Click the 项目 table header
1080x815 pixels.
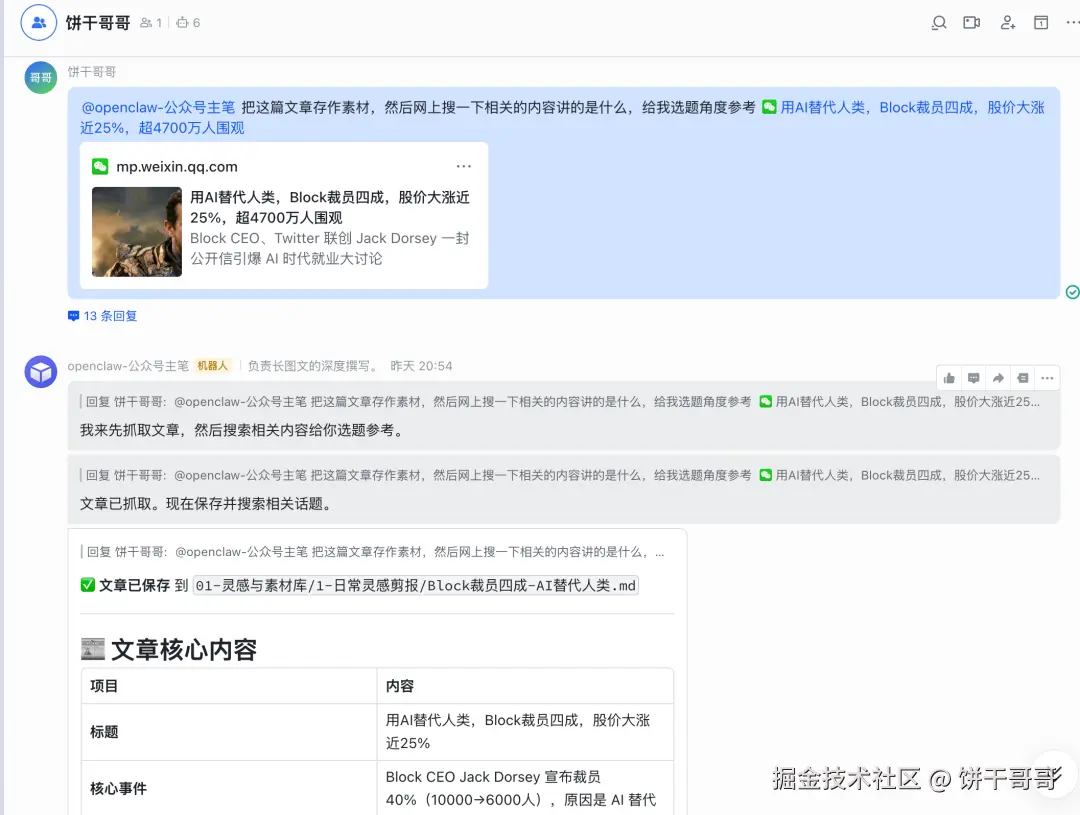229,685
